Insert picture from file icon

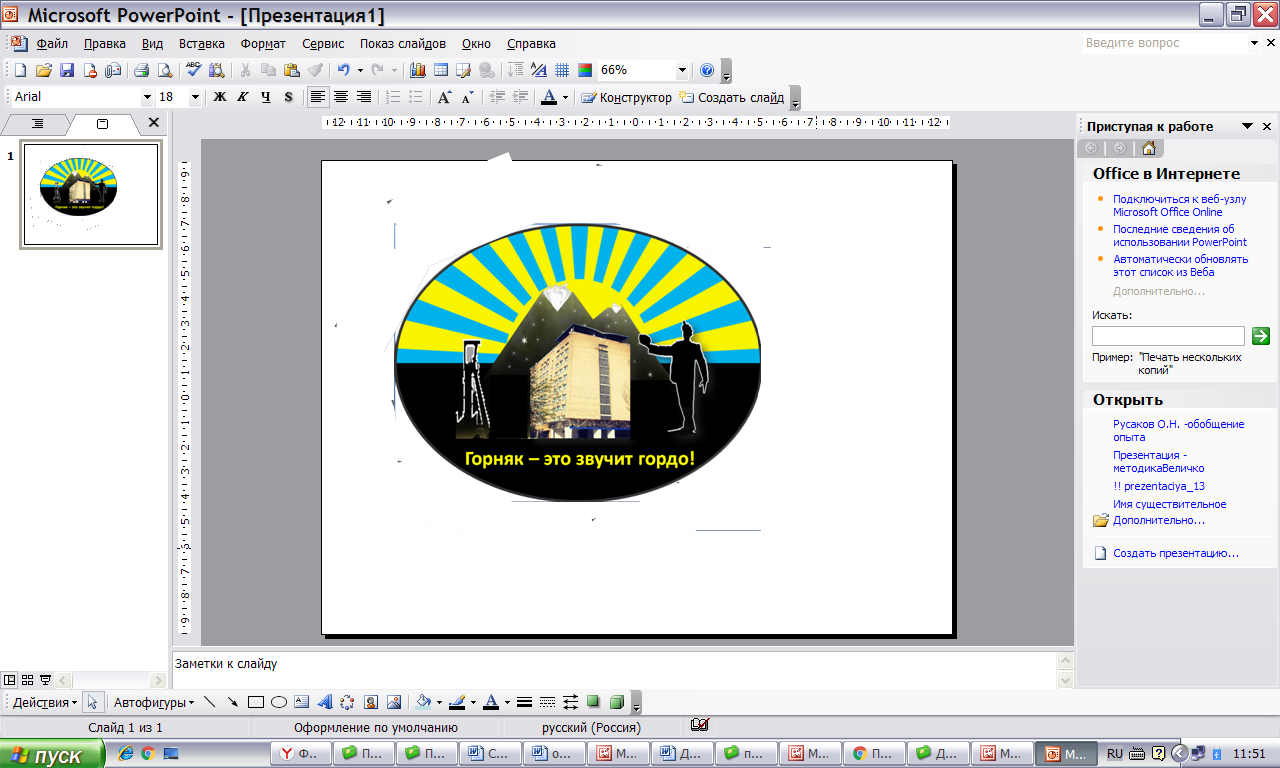(394, 702)
